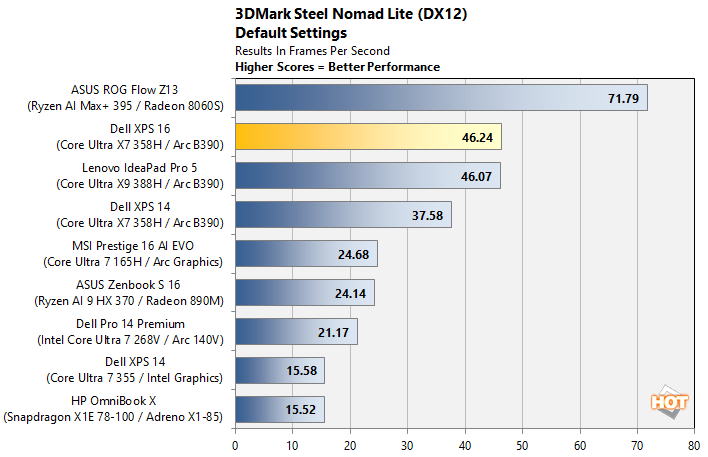Click the 15.52 score value
Screen dimensions: 708x457
(x=300, y=410)
